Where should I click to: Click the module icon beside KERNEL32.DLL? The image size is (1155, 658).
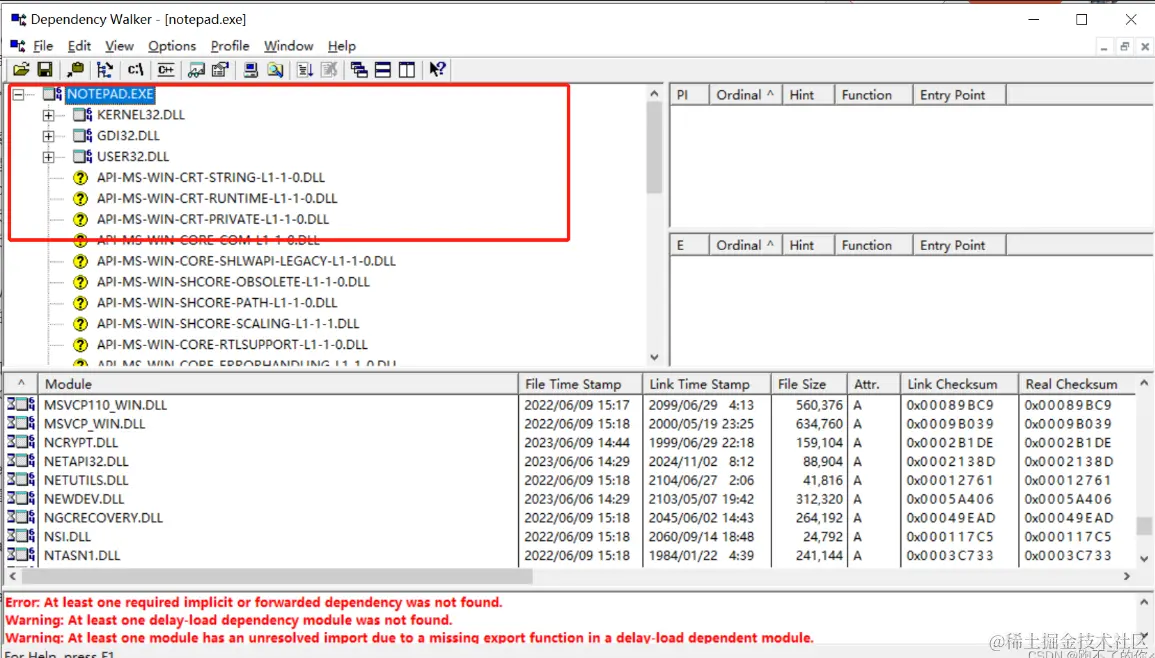pyautogui.click(x=80, y=115)
